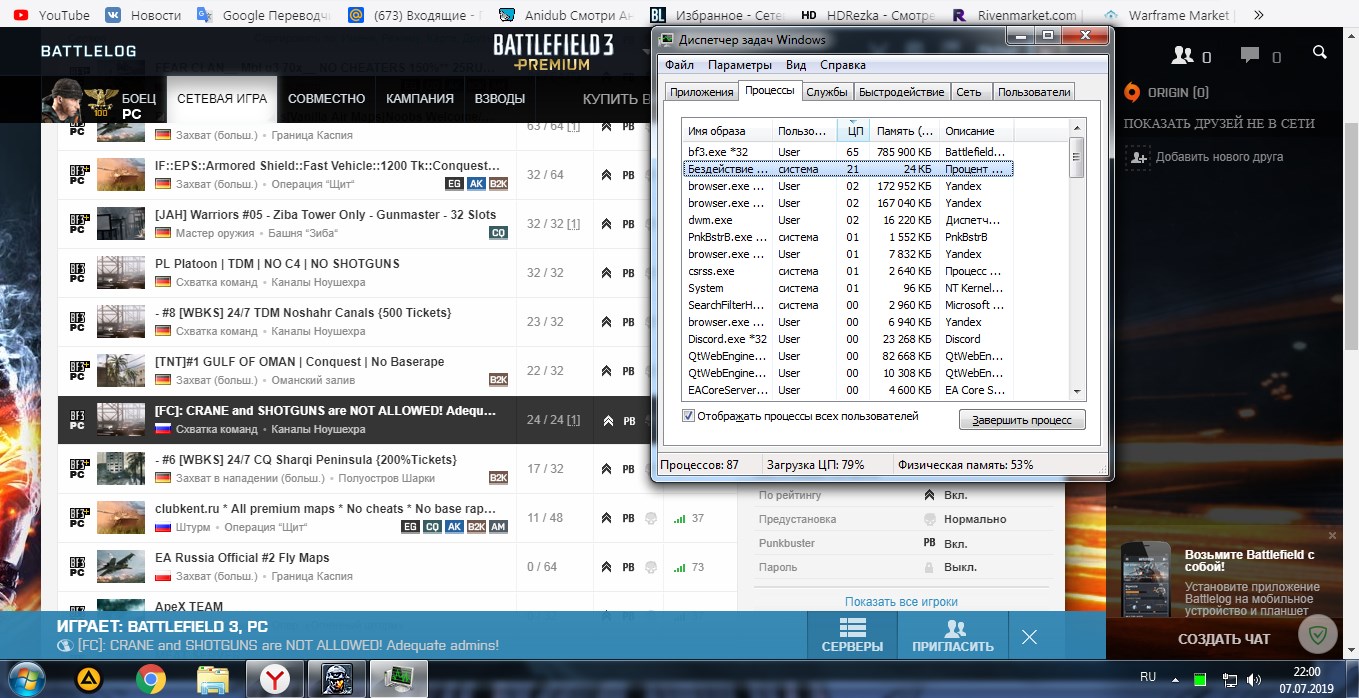
Task: Click the SERVERS list icon in blue bar
Action: click(852, 628)
